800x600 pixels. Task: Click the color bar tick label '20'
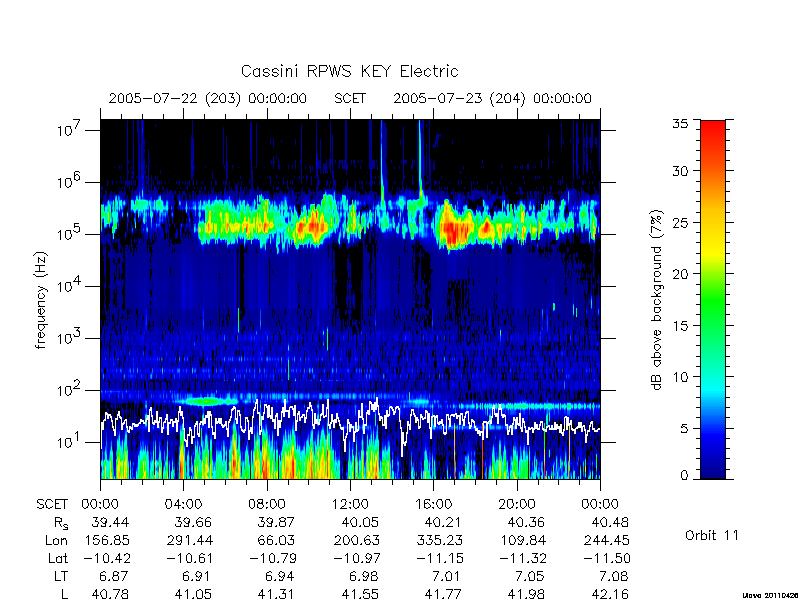pyautogui.click(x=680, y=273)
